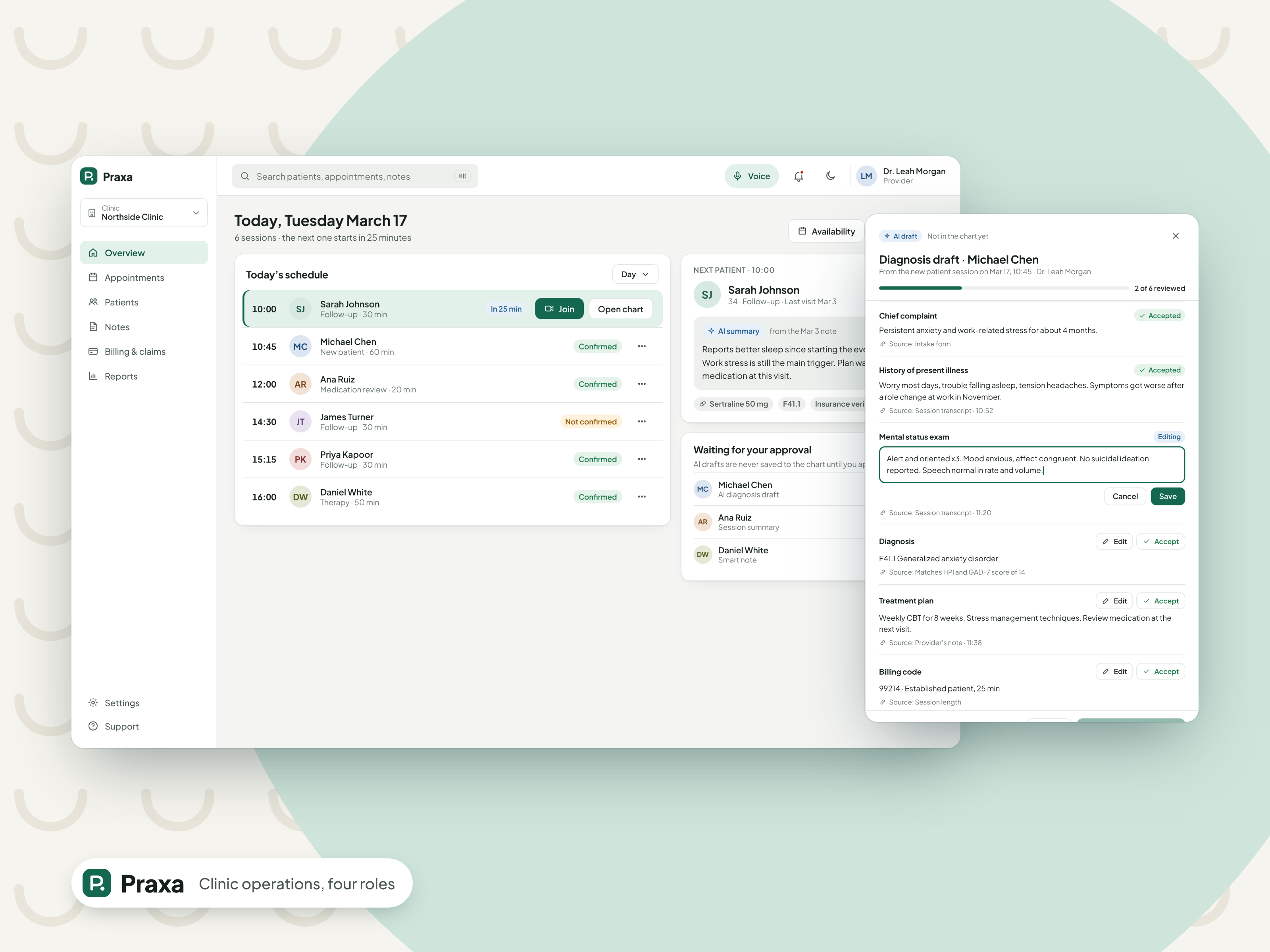Accept the Treatment plan section
Viewport: 1270px width, 952px height.
coord(1160,601)
